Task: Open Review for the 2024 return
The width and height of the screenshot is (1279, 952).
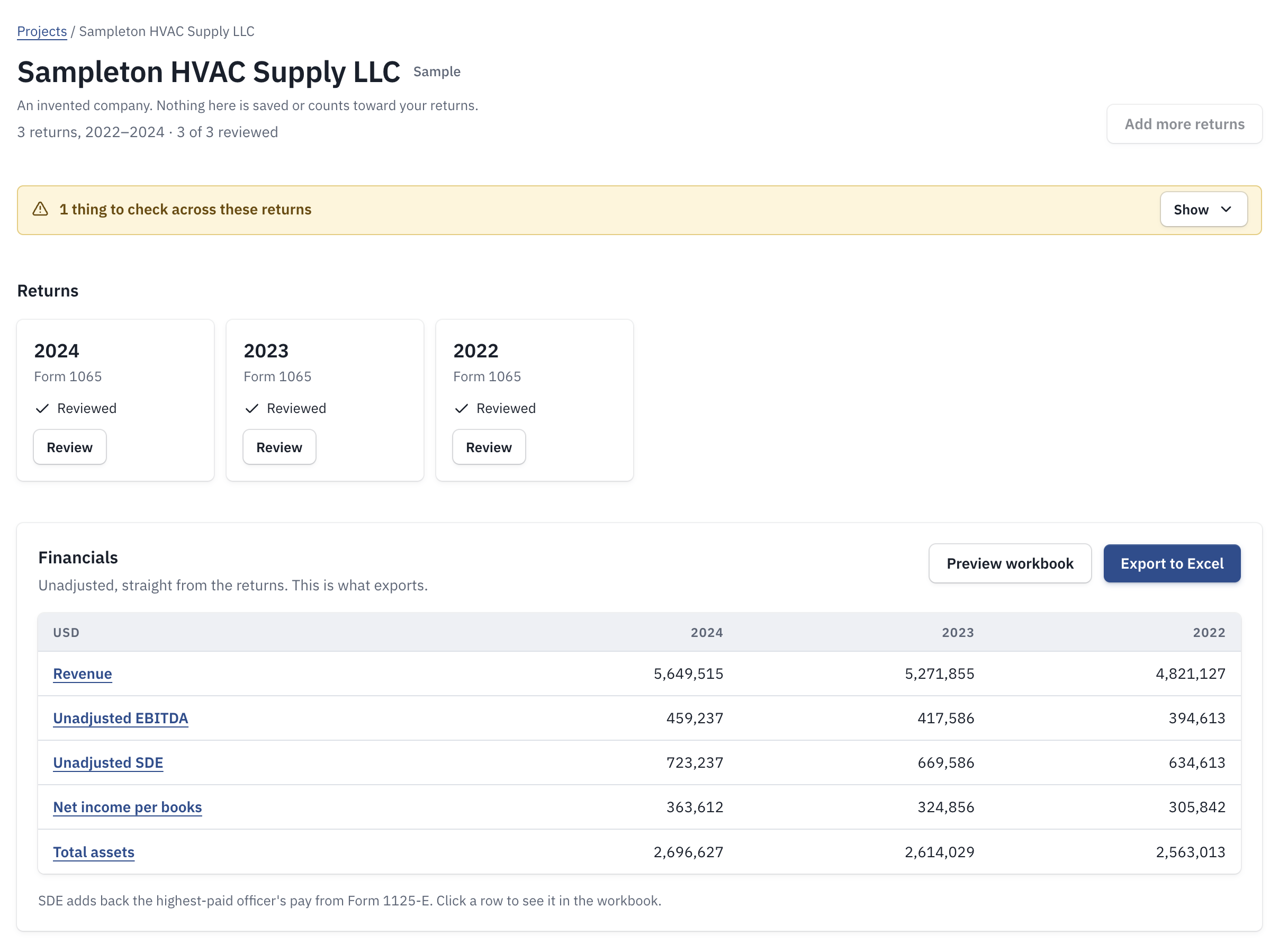Action: tap(70, 447)
